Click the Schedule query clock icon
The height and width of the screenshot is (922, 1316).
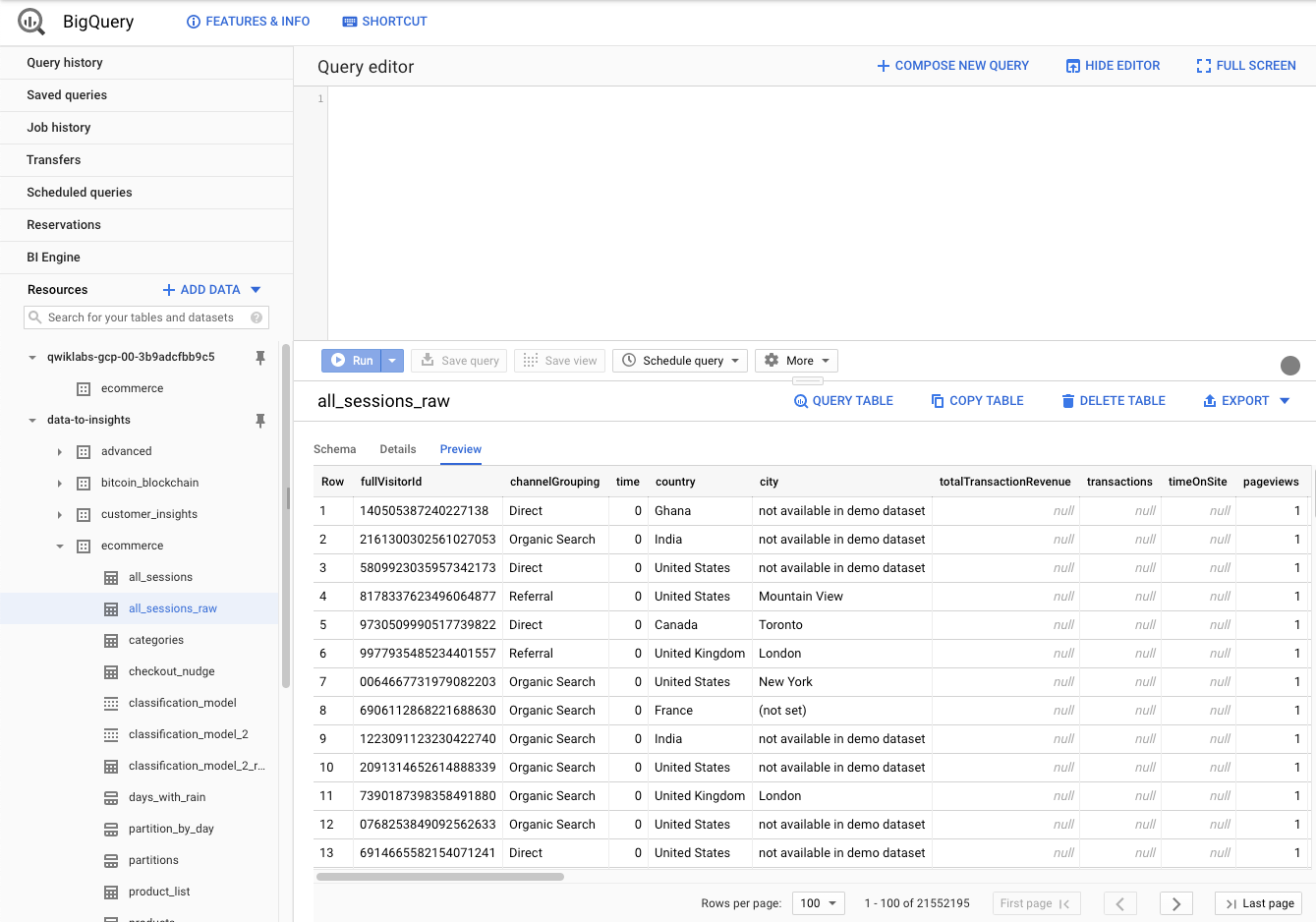click(x=629, y=361)
